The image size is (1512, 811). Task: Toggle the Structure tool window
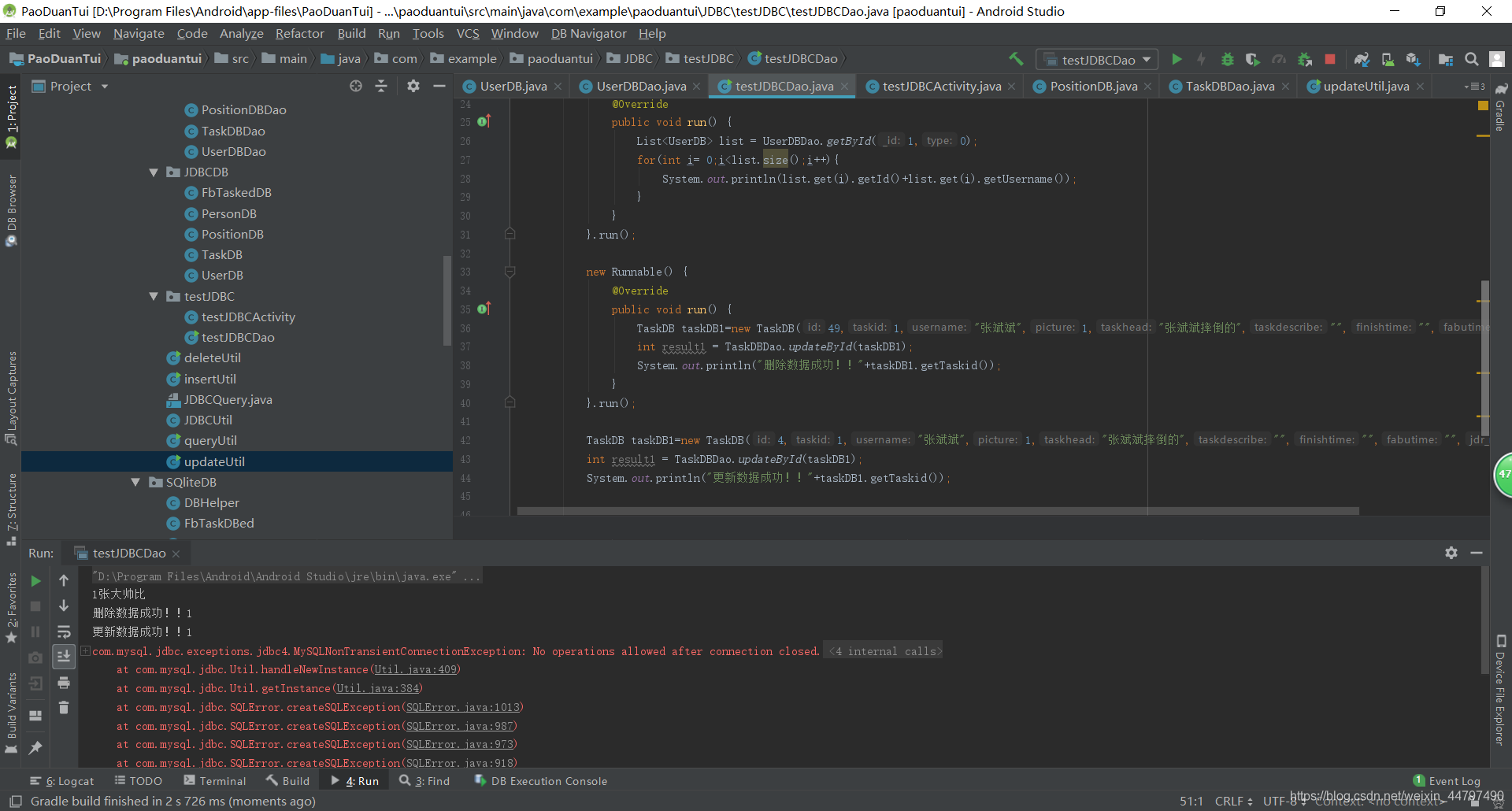pyautogui.click(x=11, y=509)
